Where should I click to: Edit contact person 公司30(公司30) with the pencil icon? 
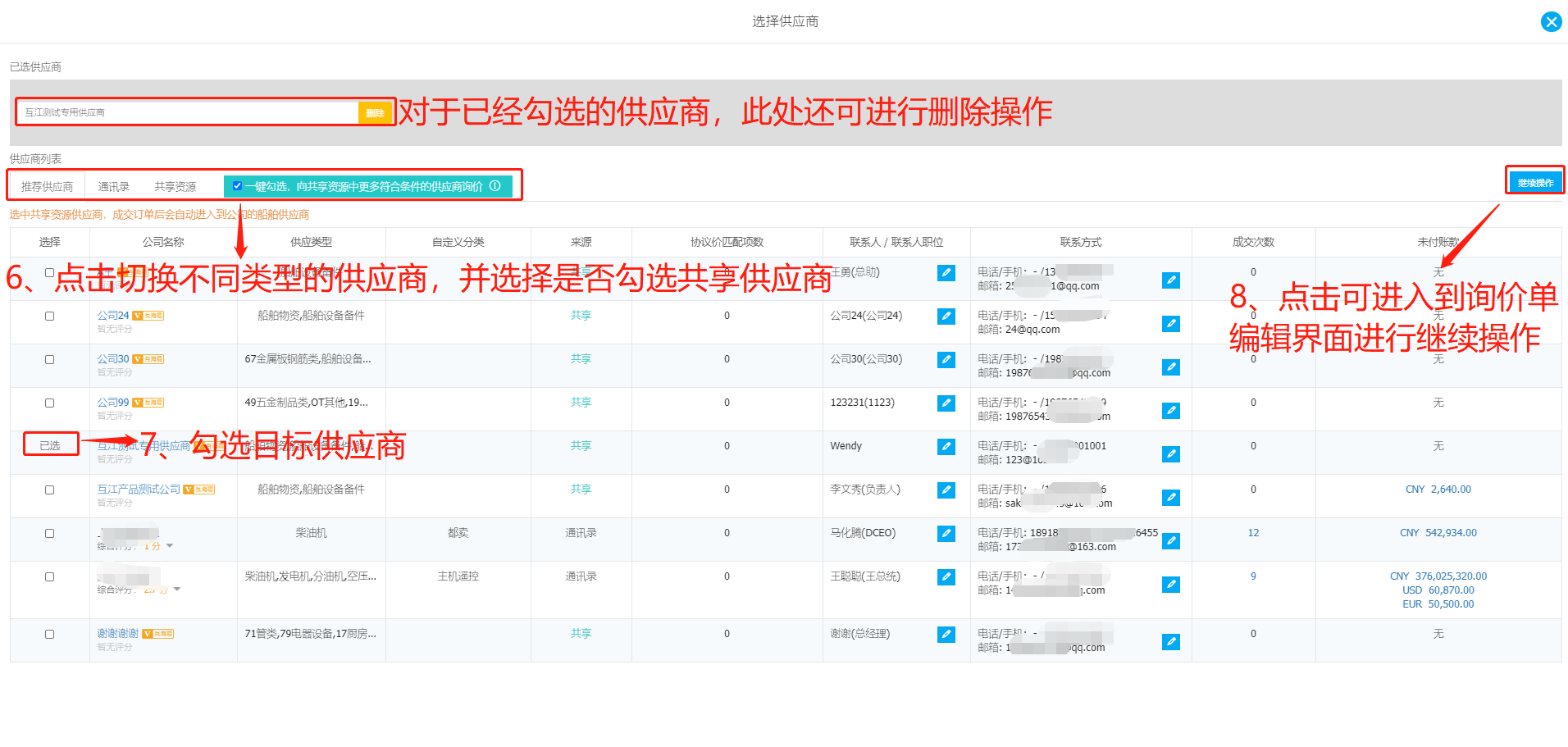(946, 360)
